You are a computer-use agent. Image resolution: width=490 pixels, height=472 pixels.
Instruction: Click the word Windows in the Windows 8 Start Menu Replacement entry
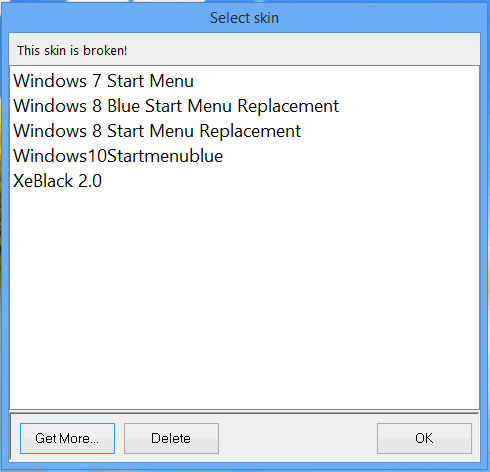pyautogui.click(x=50, y=131)
